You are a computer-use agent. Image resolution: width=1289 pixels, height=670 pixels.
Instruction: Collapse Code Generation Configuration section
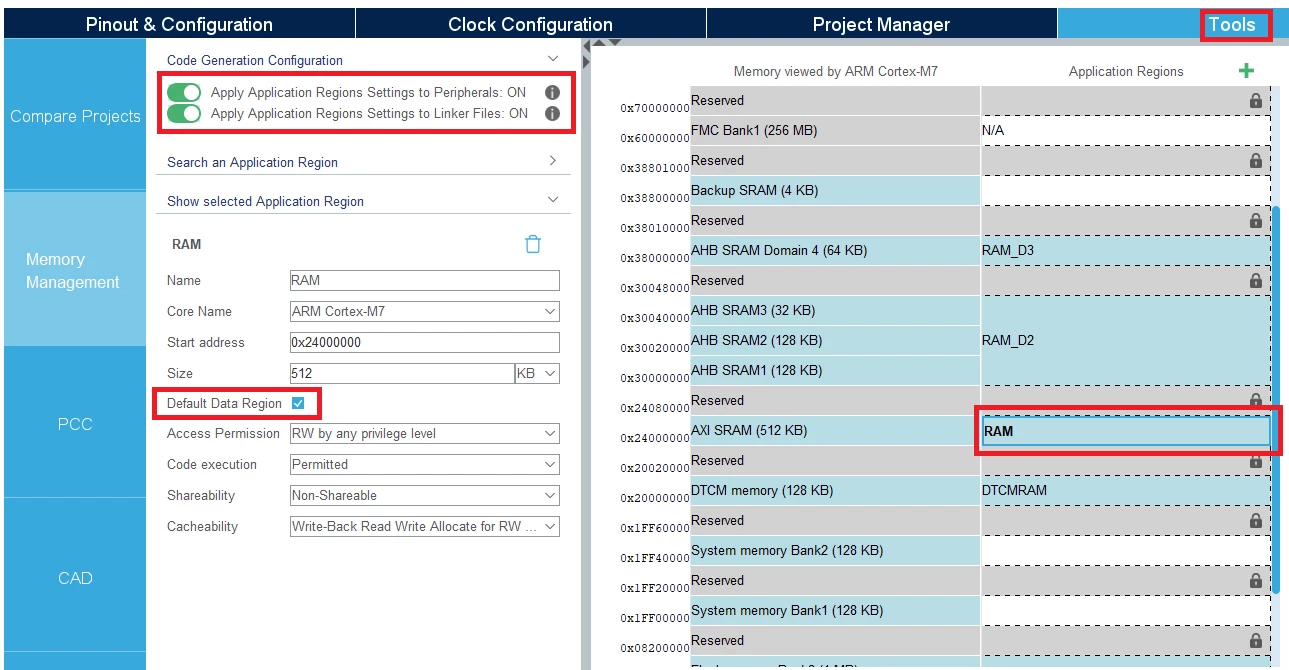(553, 60)
